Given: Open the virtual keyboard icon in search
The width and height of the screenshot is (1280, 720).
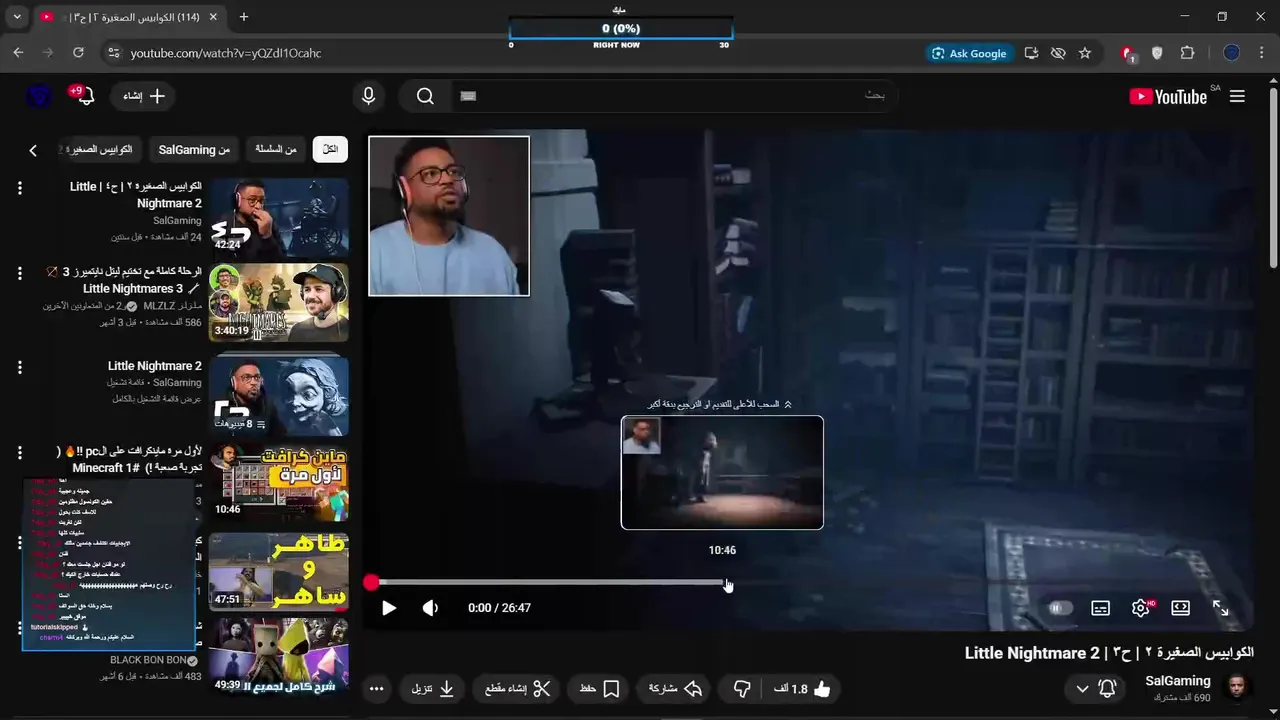Looking at the screenshot, I should click(x=468, y=96).
